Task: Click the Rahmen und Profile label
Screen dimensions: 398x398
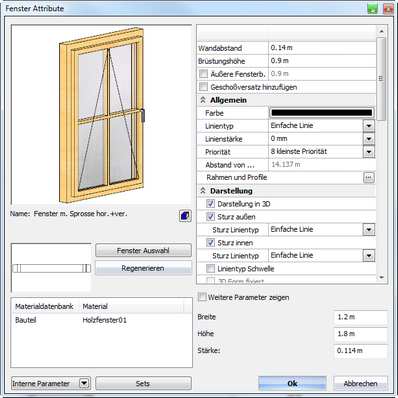Action: point(237,177)
